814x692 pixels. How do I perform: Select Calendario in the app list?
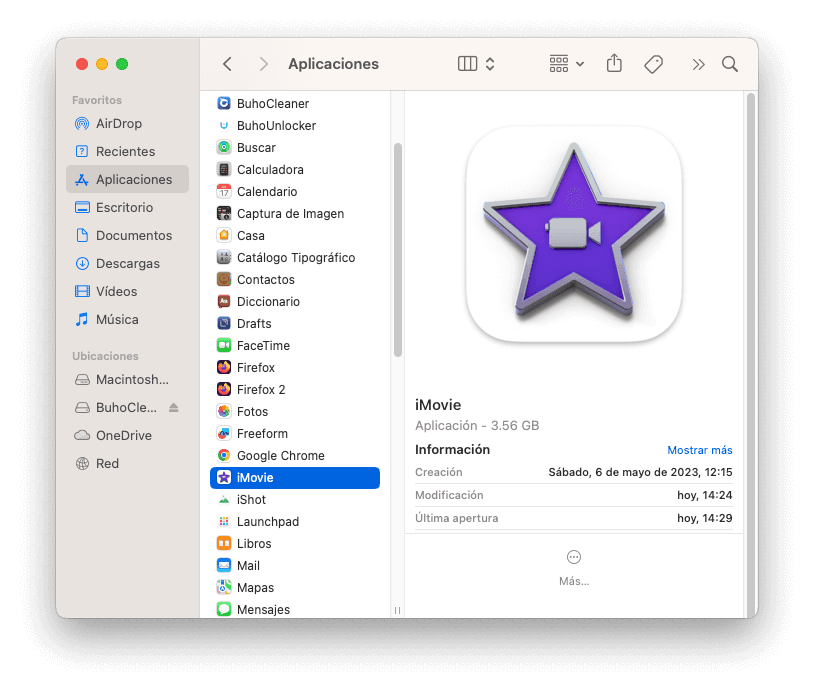tap(266, 191)
